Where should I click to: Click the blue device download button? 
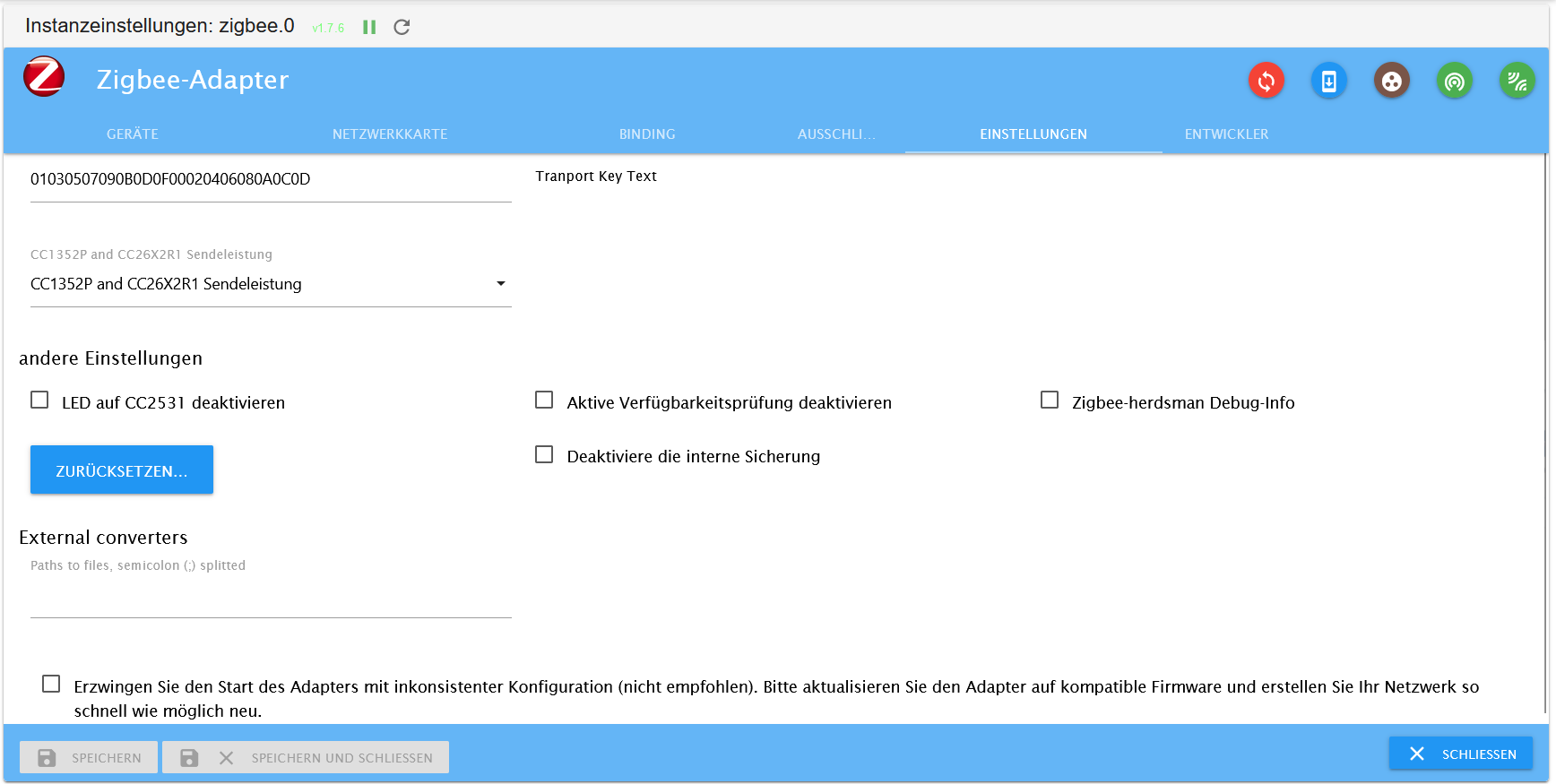click(x=1329, y=82)
